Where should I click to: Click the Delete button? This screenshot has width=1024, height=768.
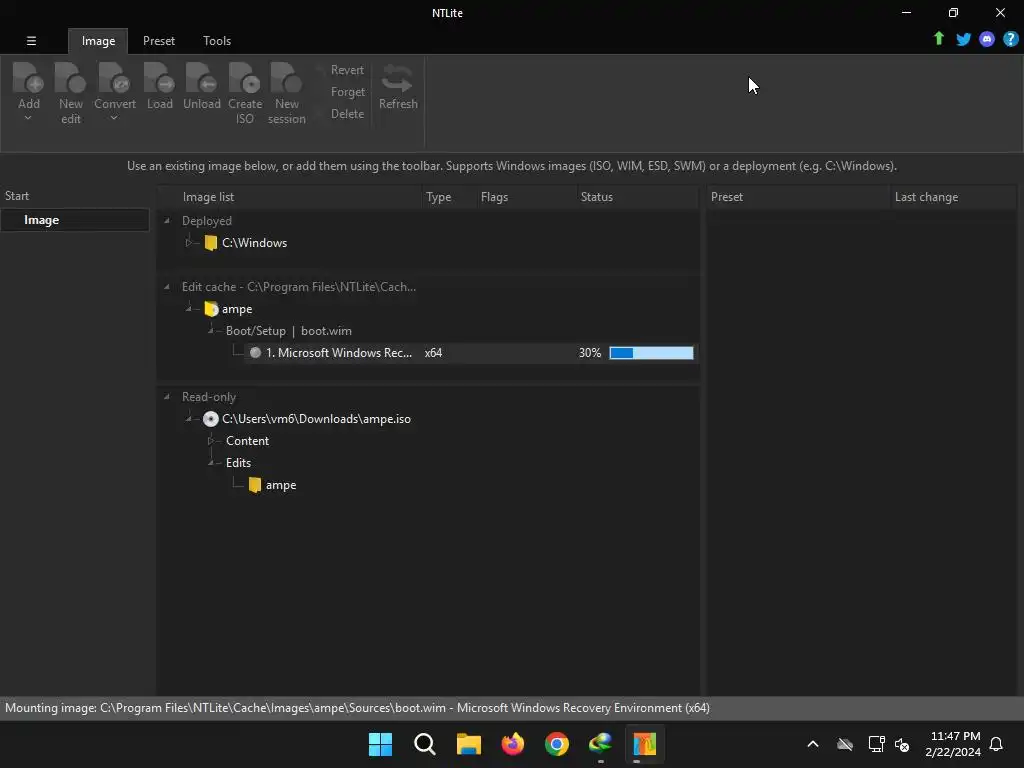(347, 114)
